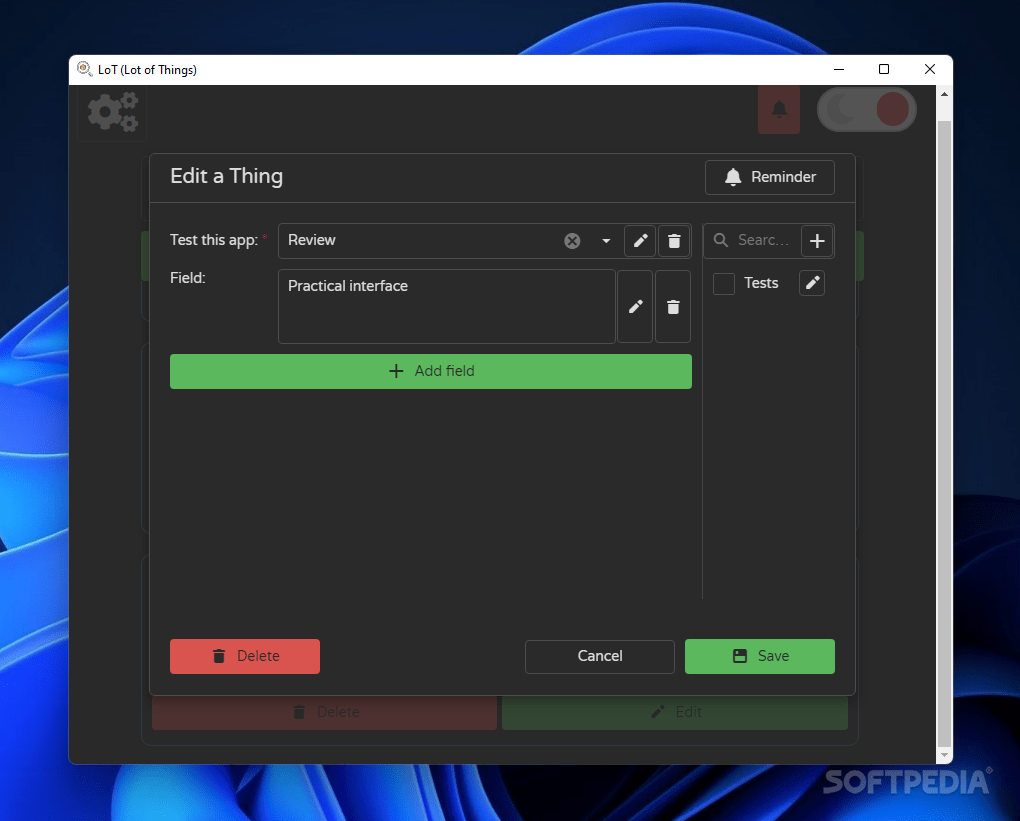This screenshot has height=821, width=1020.
Task: Click the Review combo box text
Action: point(312,240)
